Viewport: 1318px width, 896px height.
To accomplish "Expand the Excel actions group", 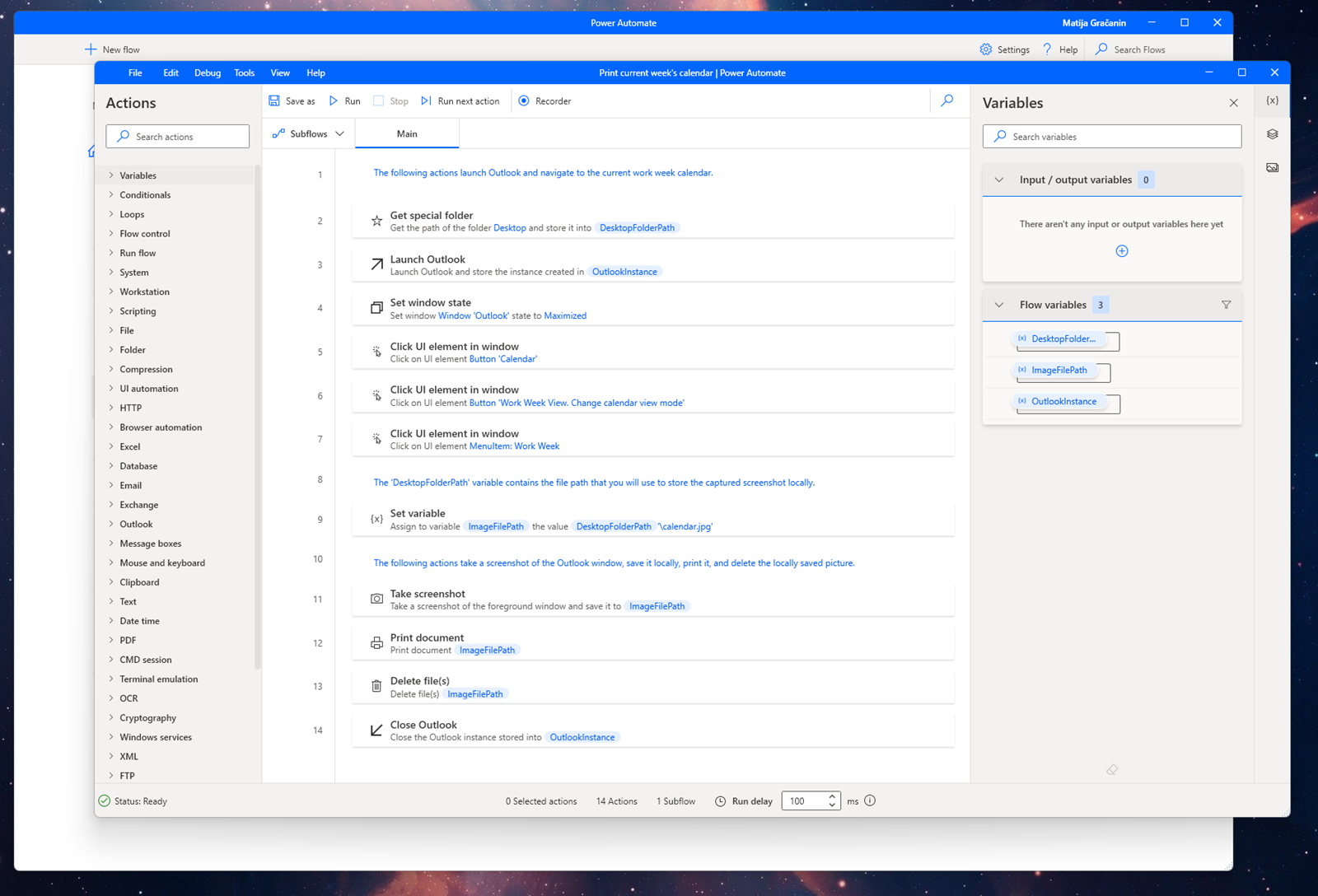I will pyautogui.click(x=111, y=446).
